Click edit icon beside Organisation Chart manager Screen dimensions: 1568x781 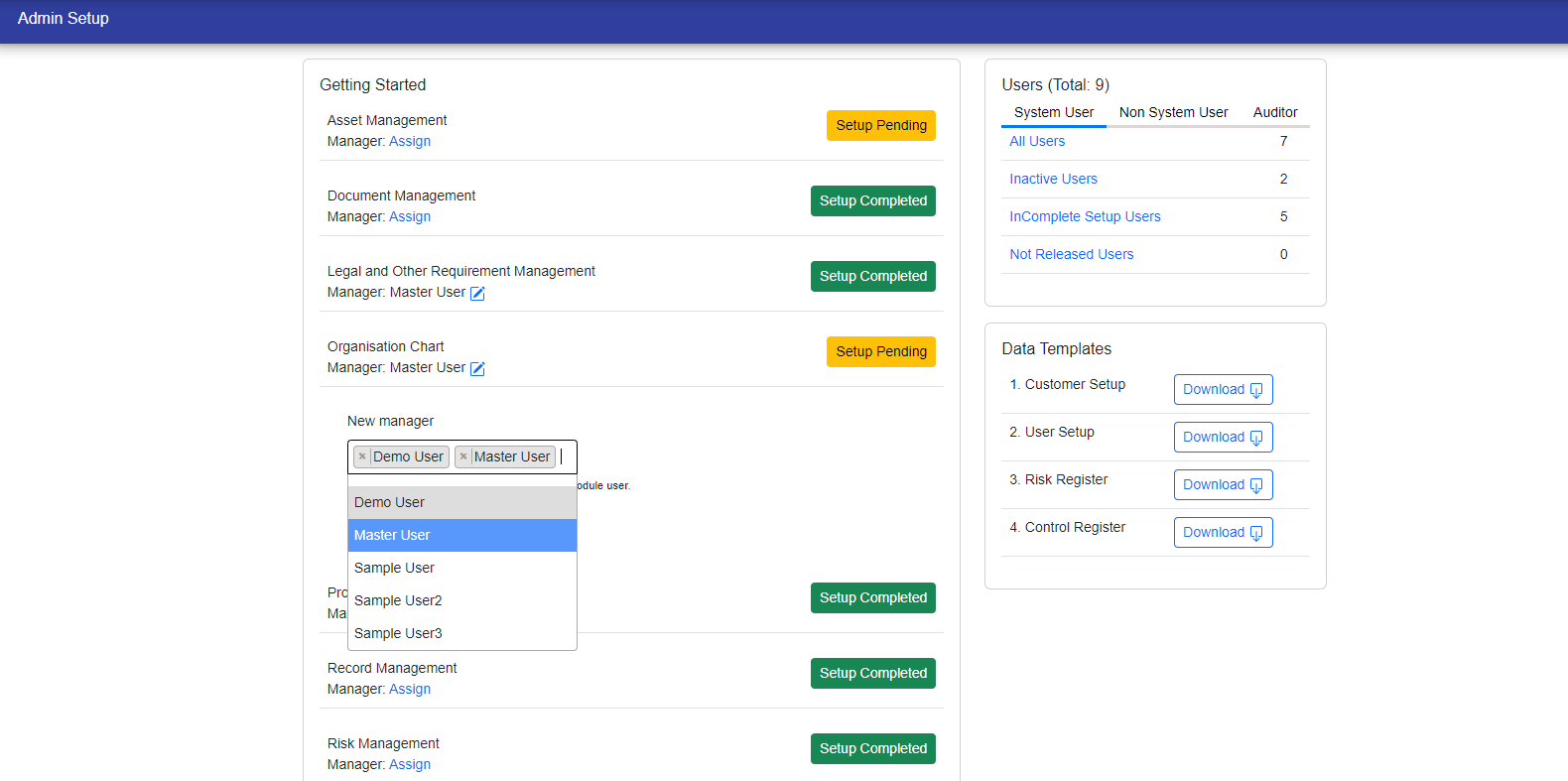tap(477, 368)
